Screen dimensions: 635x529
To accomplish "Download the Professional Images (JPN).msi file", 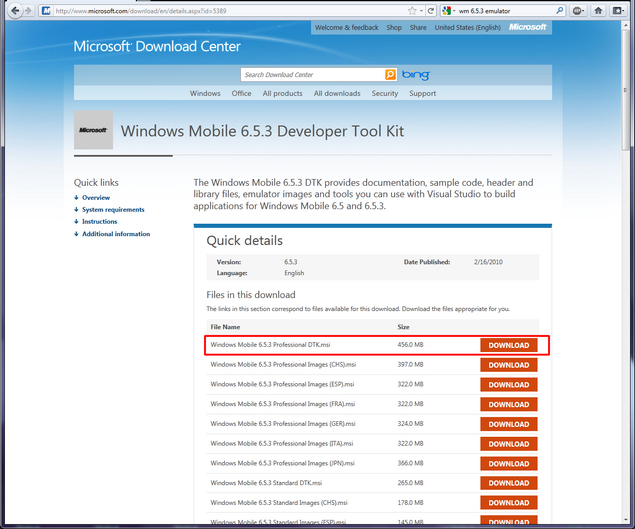I will point(508,463).
